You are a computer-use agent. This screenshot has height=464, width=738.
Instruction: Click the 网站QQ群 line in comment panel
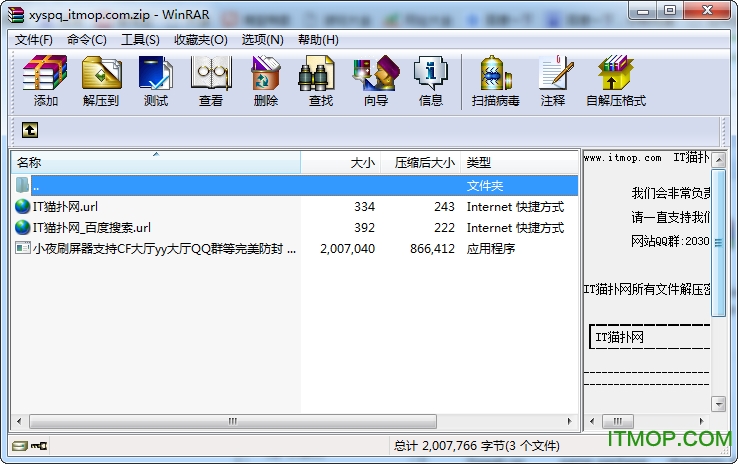tap(670, 241)
